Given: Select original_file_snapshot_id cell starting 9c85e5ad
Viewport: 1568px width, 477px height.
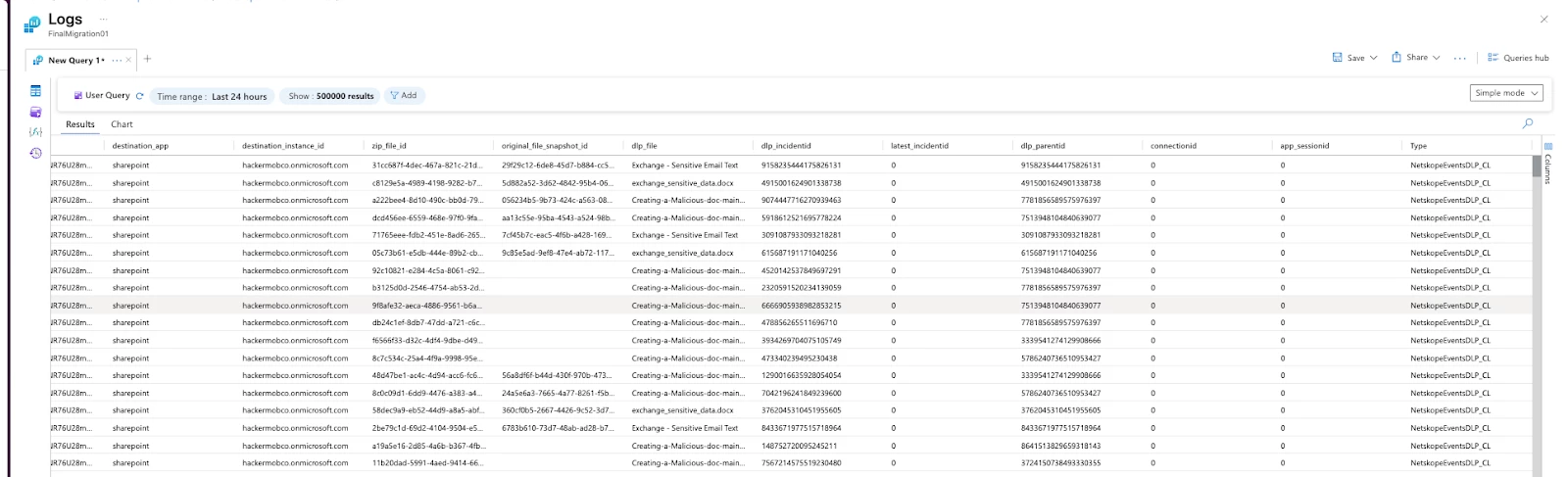Looking at the screenshot, I should [x=558, y=253].
